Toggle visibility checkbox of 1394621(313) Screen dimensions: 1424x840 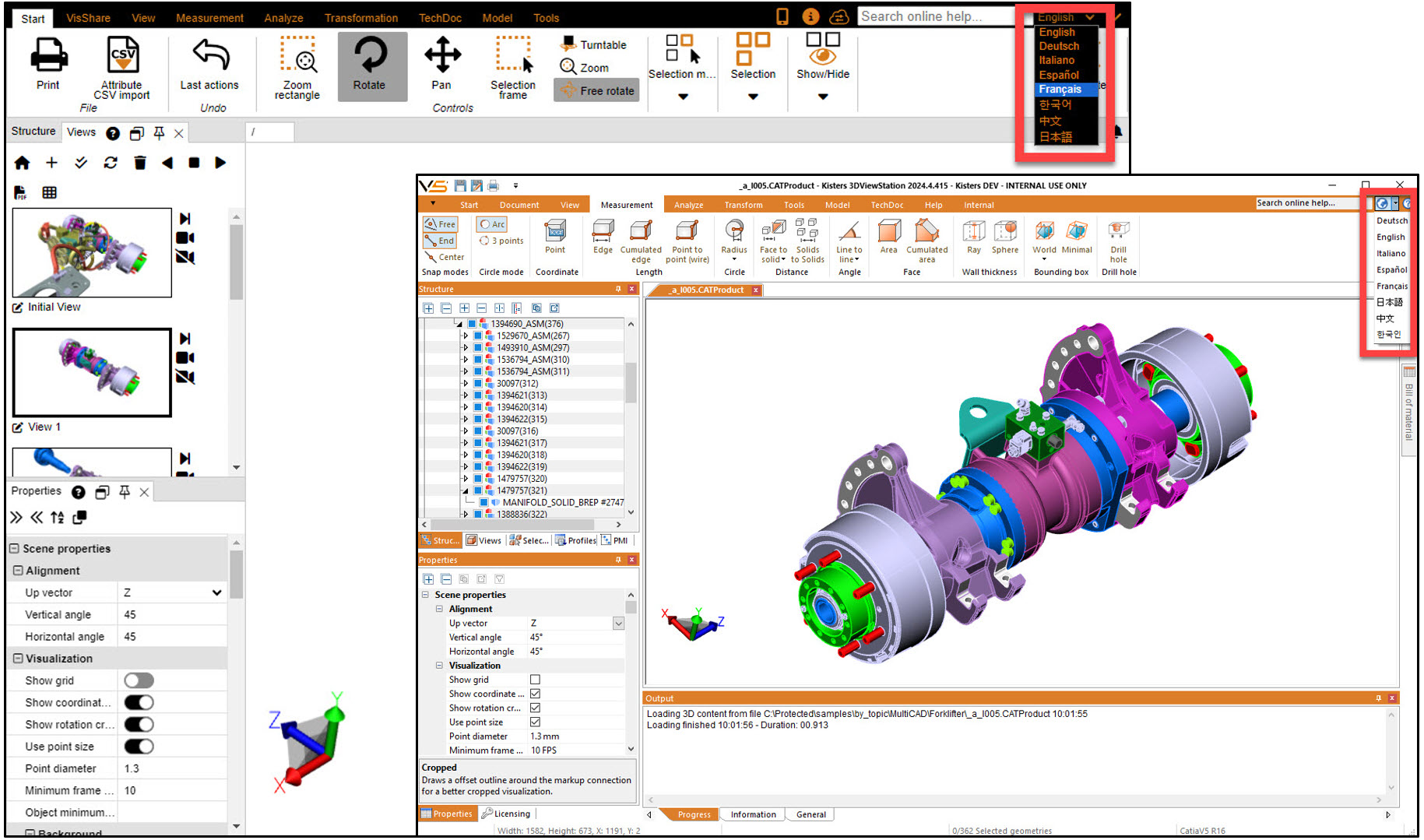[478, 395]
